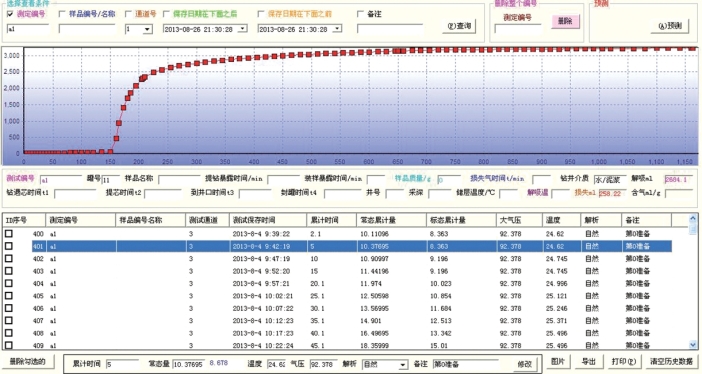Tick the second 保存日期 (之前) checkbox
The height and width of the screenshot is (374, 702).
pos(261,14)
